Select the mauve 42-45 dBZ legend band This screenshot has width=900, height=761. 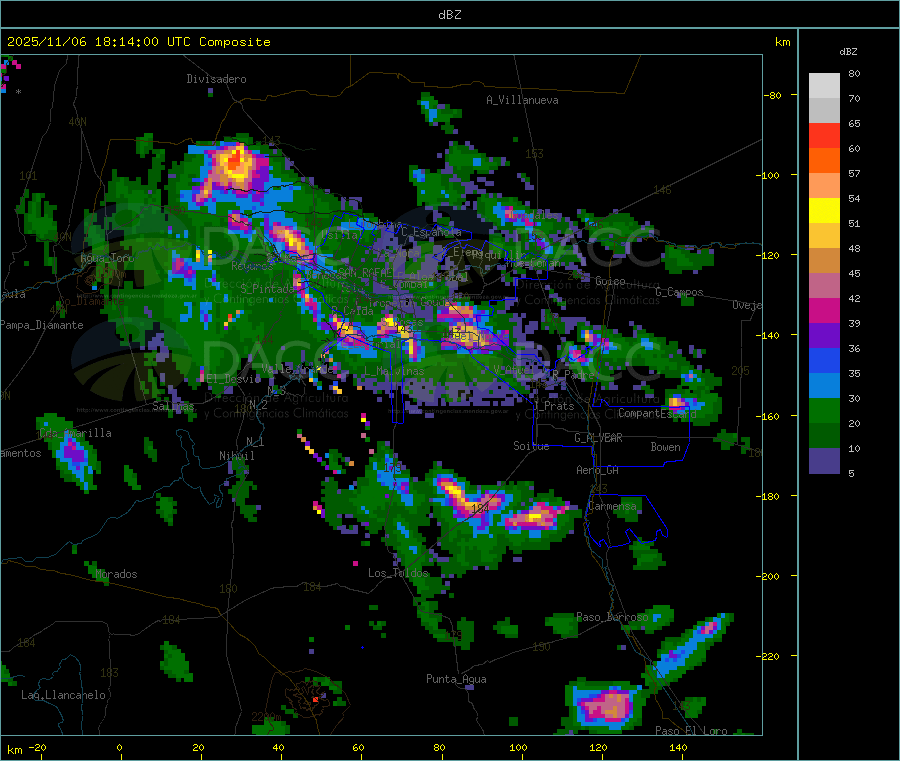point(824,286)
